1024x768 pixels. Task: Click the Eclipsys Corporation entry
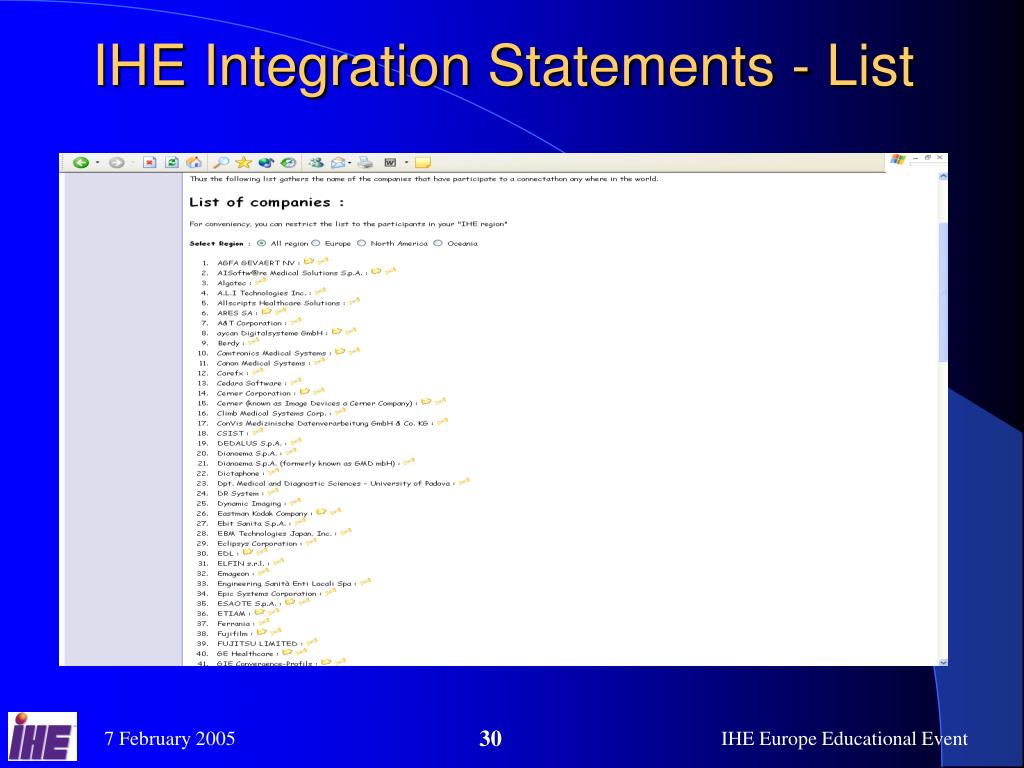click(x=257, y=543)
